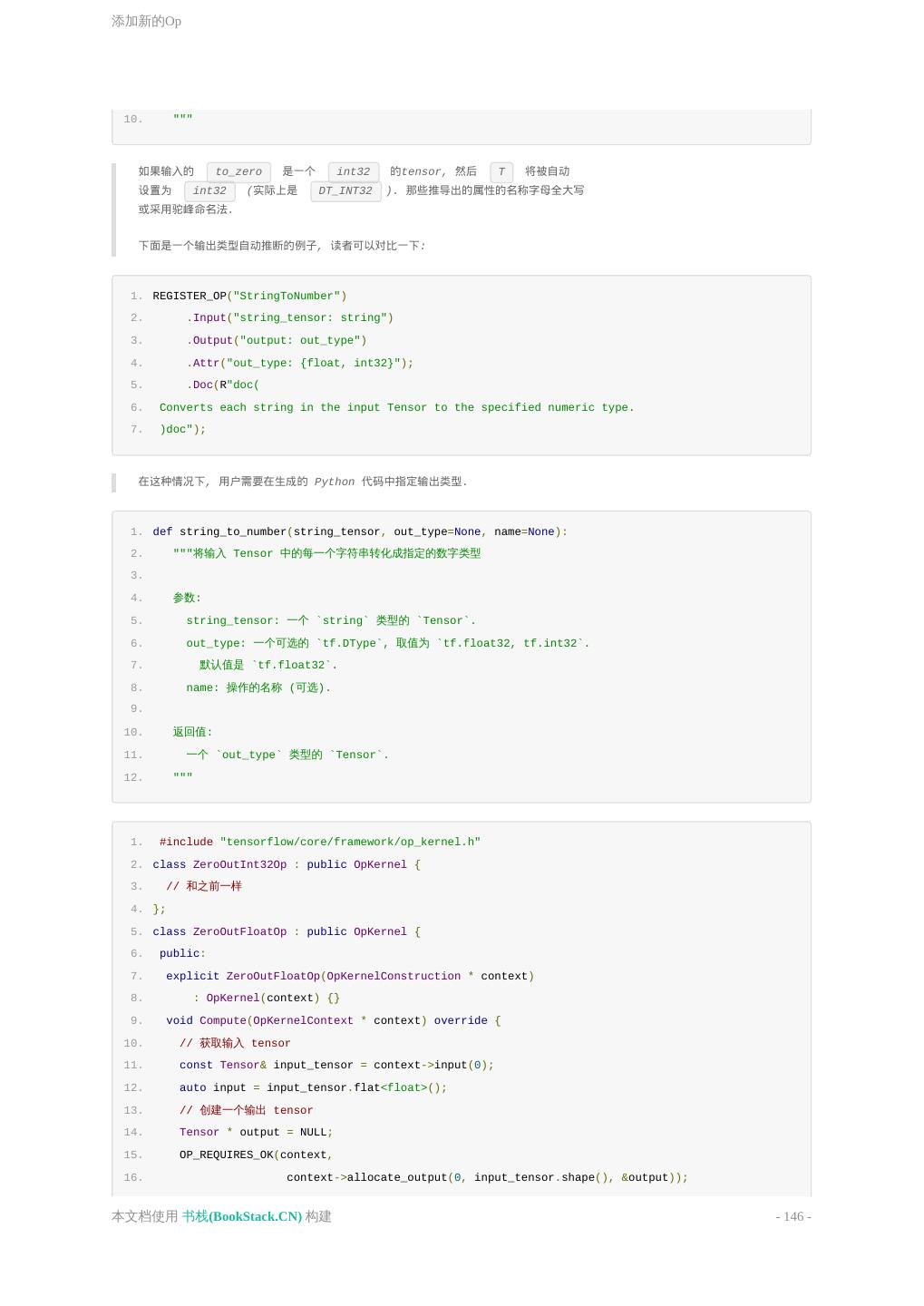Open the 书栈(BookStack.CN) link in the footer
Image resolution: width=924 pixels, height=1306 pixels.
pyautogui.click(x=241, y=1216)
